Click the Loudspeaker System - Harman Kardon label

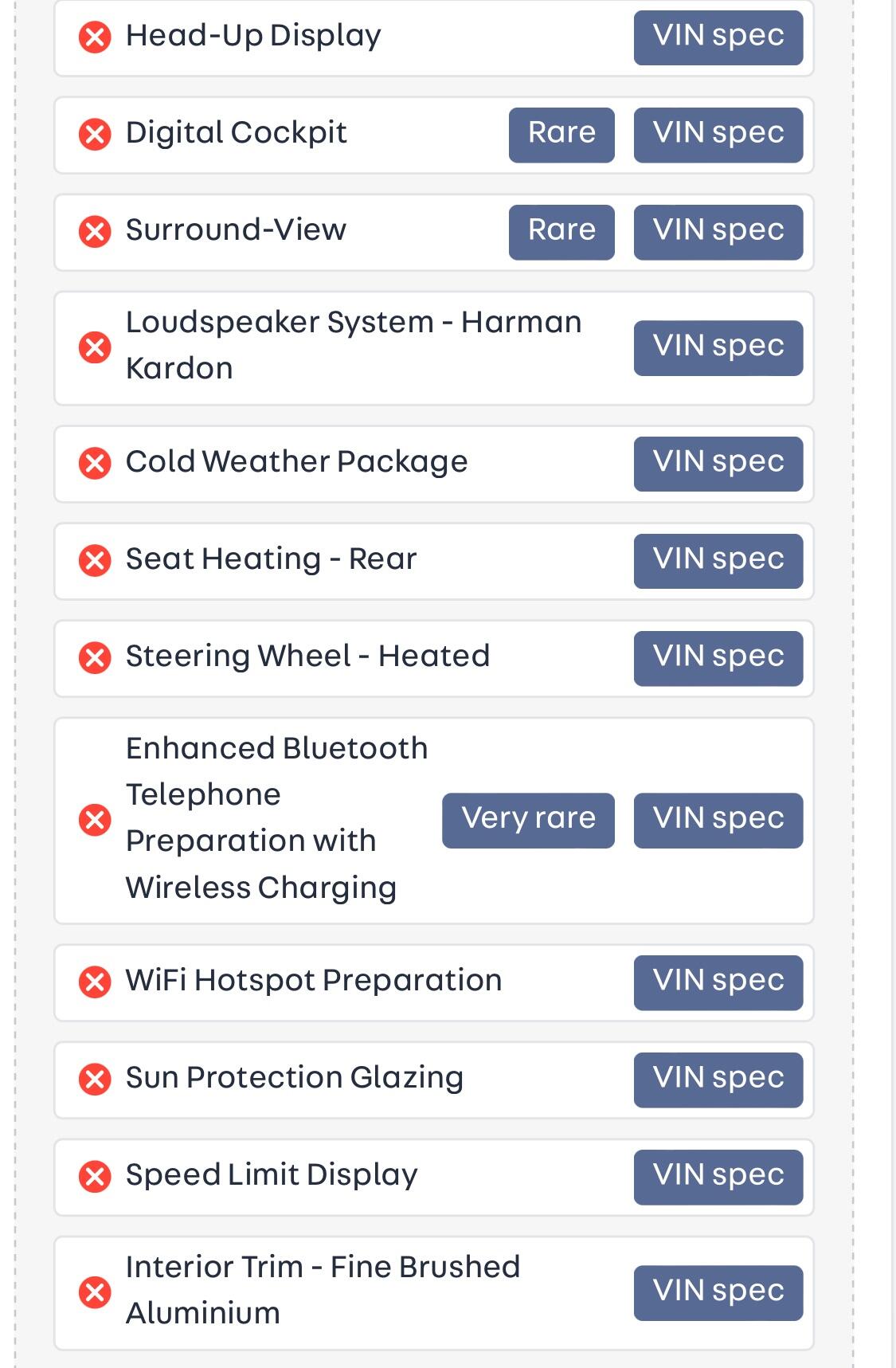353,345
